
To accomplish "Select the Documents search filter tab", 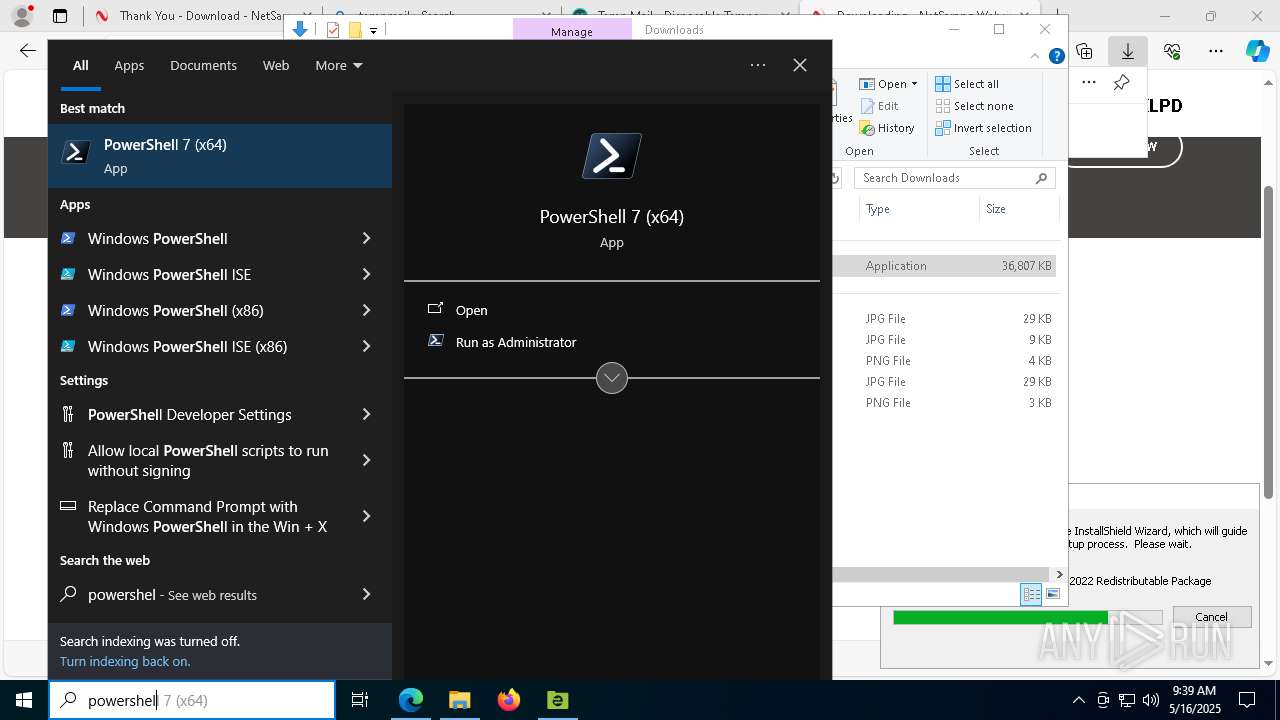I will pyautogui.click(x=203, y=65).
